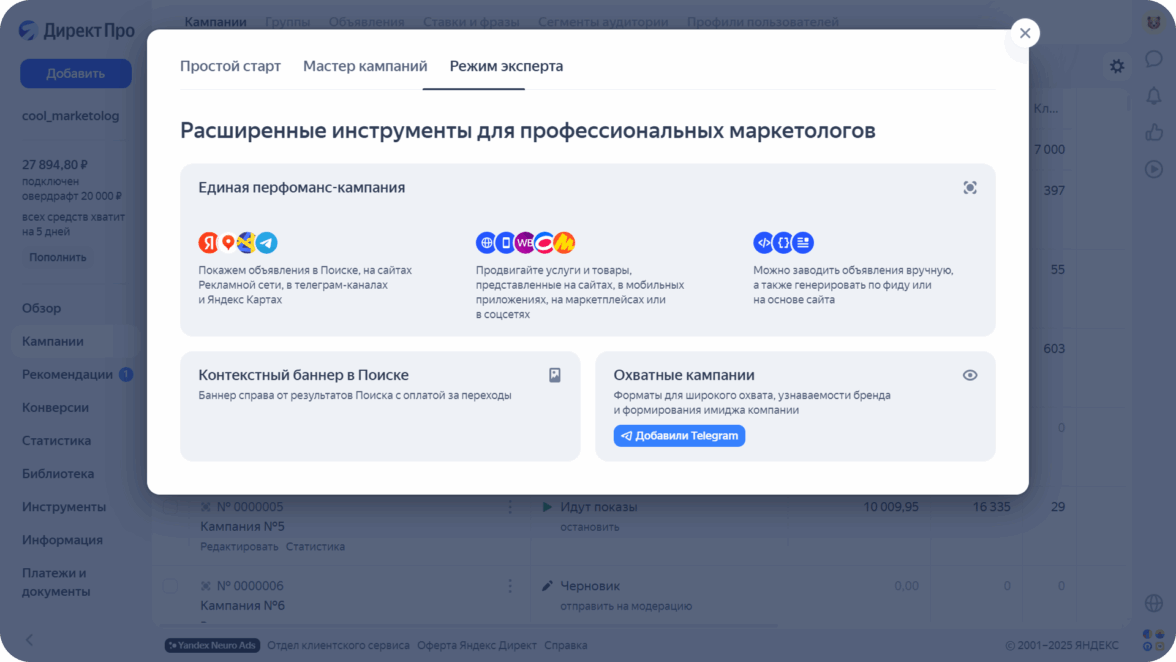Viewport: 1176px width, 662px height.
Task: Click the Telegram icon in the performance card
Action: [x=267, y=242]
